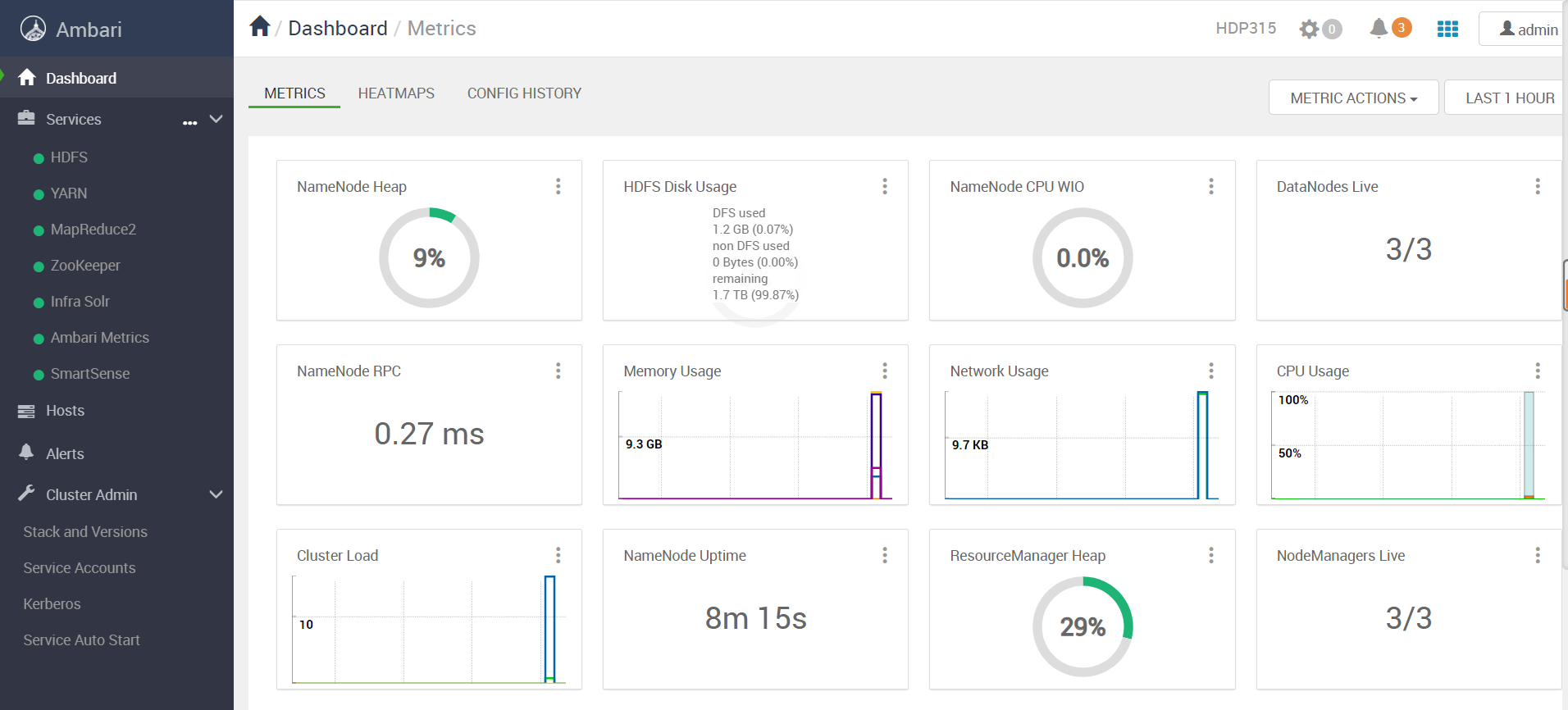Collapse the Services section chevron
Screen dimensions: 1568x710
pyautogui.click(x=217, y=119)
